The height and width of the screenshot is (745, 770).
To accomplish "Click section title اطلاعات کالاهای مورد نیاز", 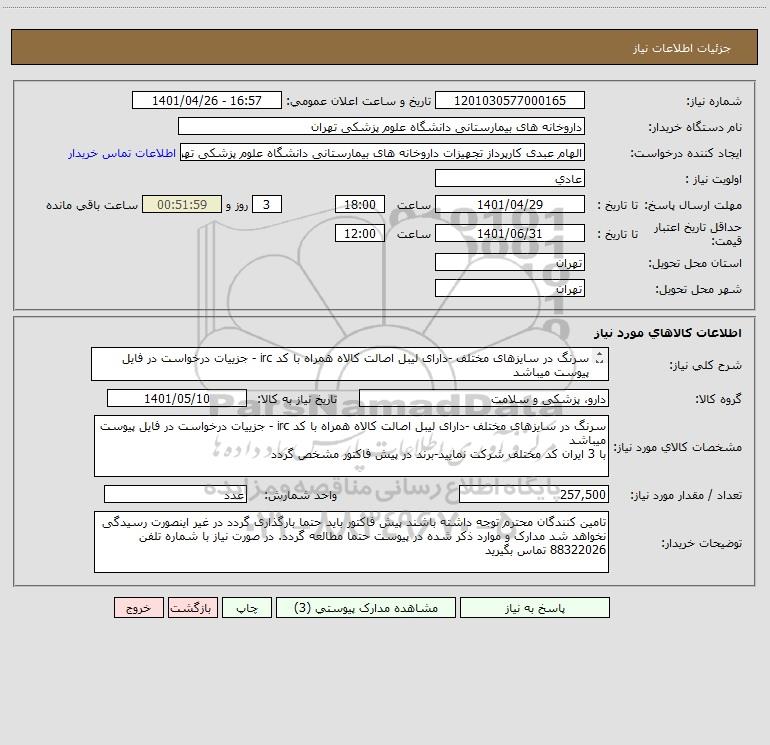I will coord(667,333).
